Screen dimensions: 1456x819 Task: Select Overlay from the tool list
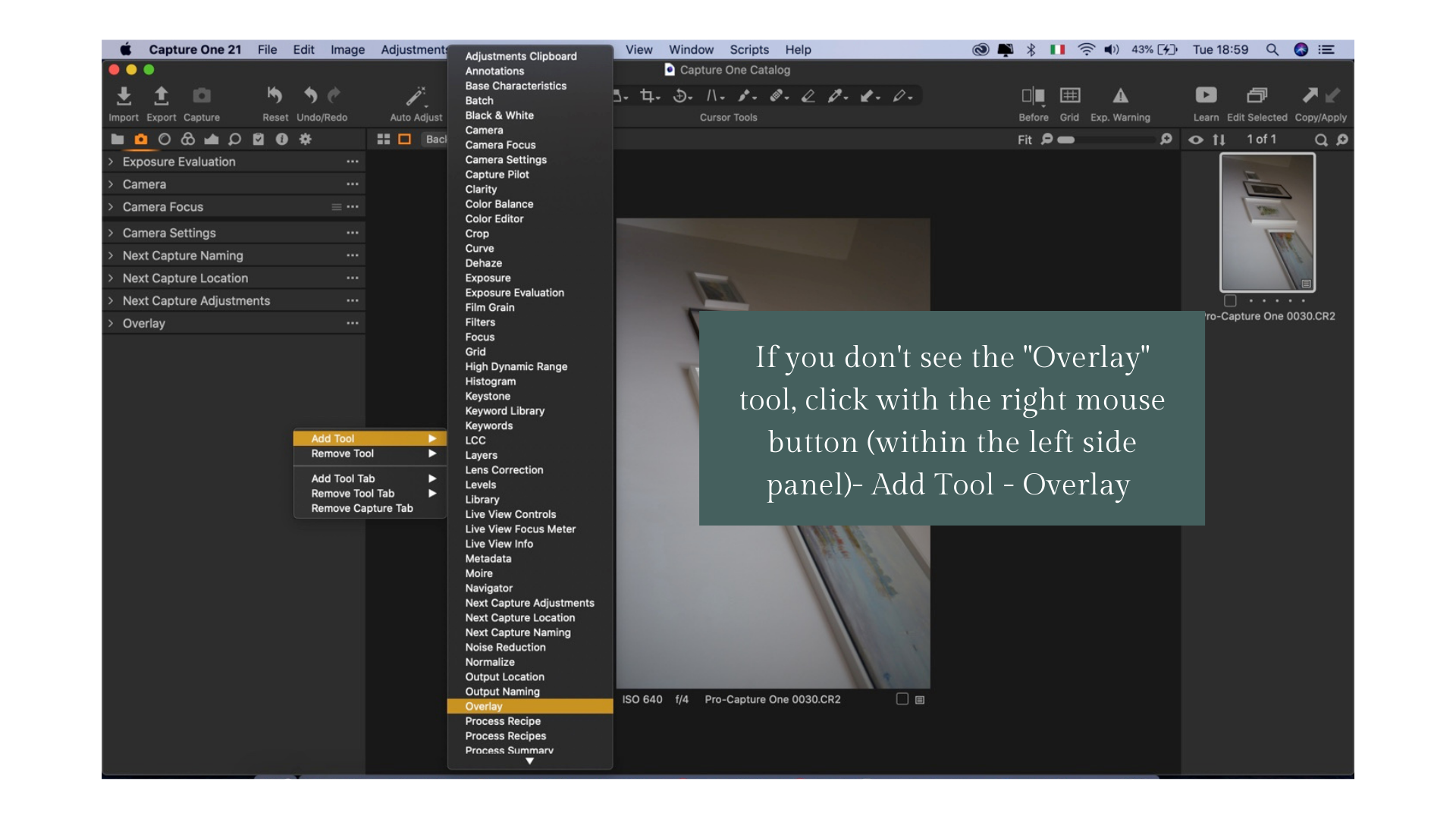(485, 706)
